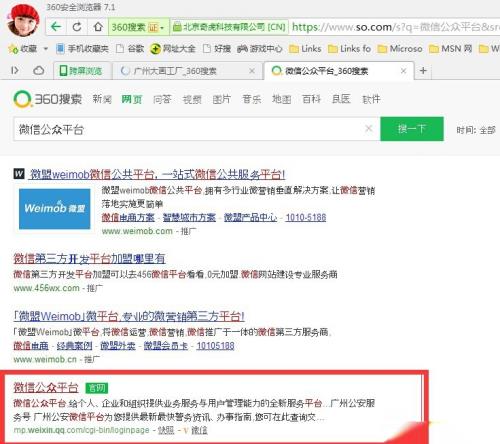This screenshot has height=444, width=500.
Task: Open the 时间: 全部 time filter
Action: coord(476,130)
